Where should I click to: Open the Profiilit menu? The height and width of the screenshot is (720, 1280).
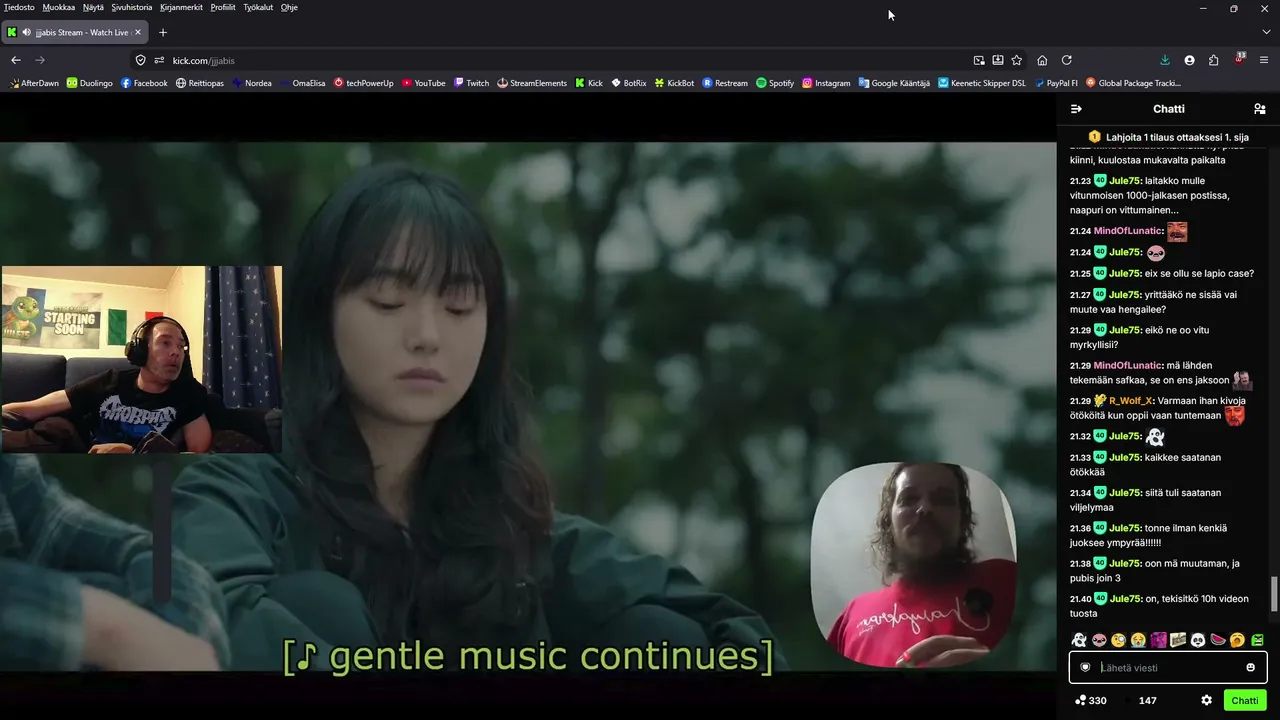223,7
